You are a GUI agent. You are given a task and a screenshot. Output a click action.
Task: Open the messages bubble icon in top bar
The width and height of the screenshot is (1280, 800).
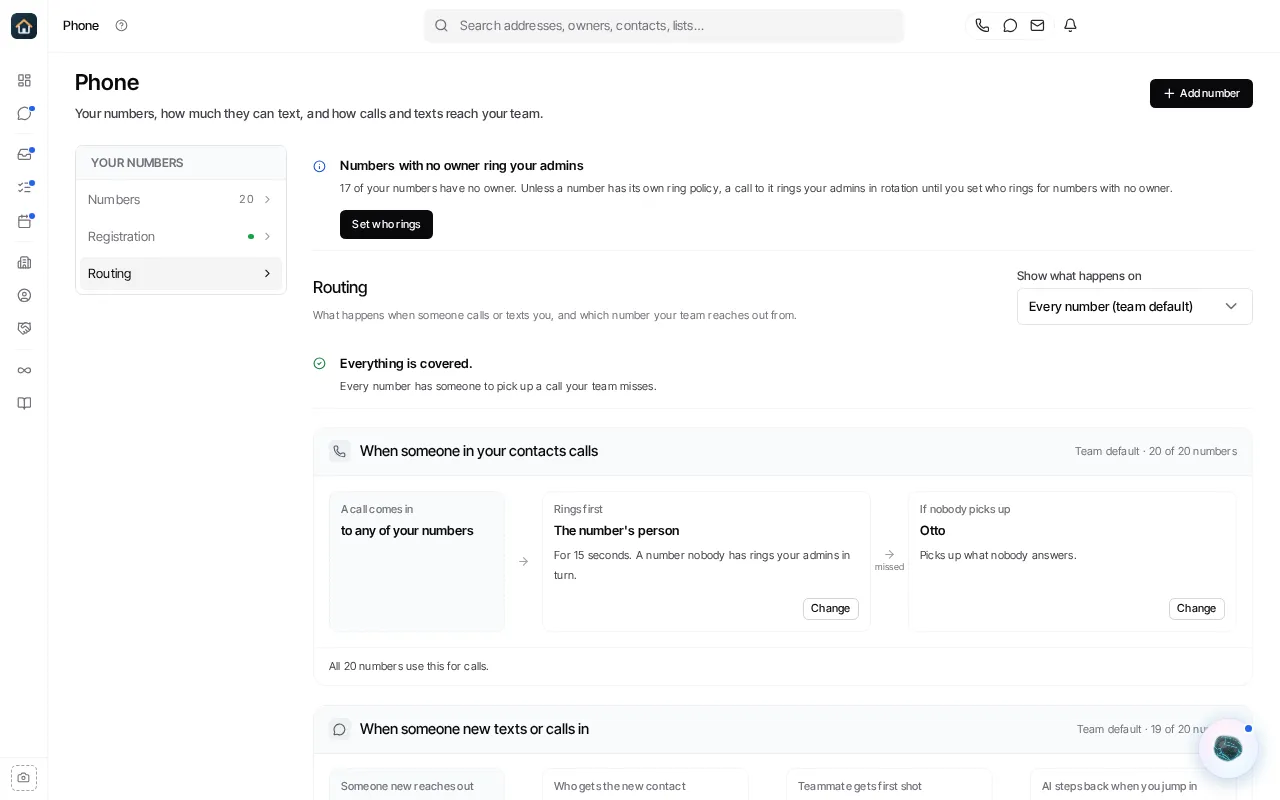click(1010, 26)
